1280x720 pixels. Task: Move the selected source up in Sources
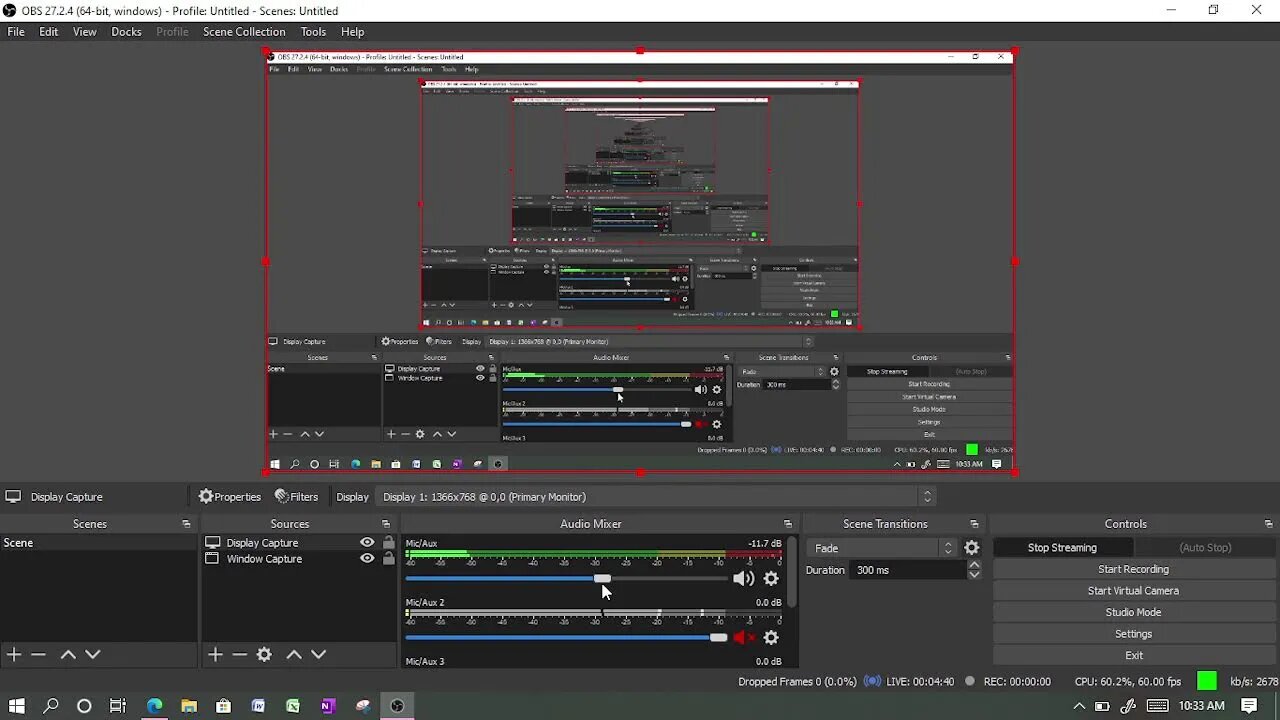coord(294,655)
